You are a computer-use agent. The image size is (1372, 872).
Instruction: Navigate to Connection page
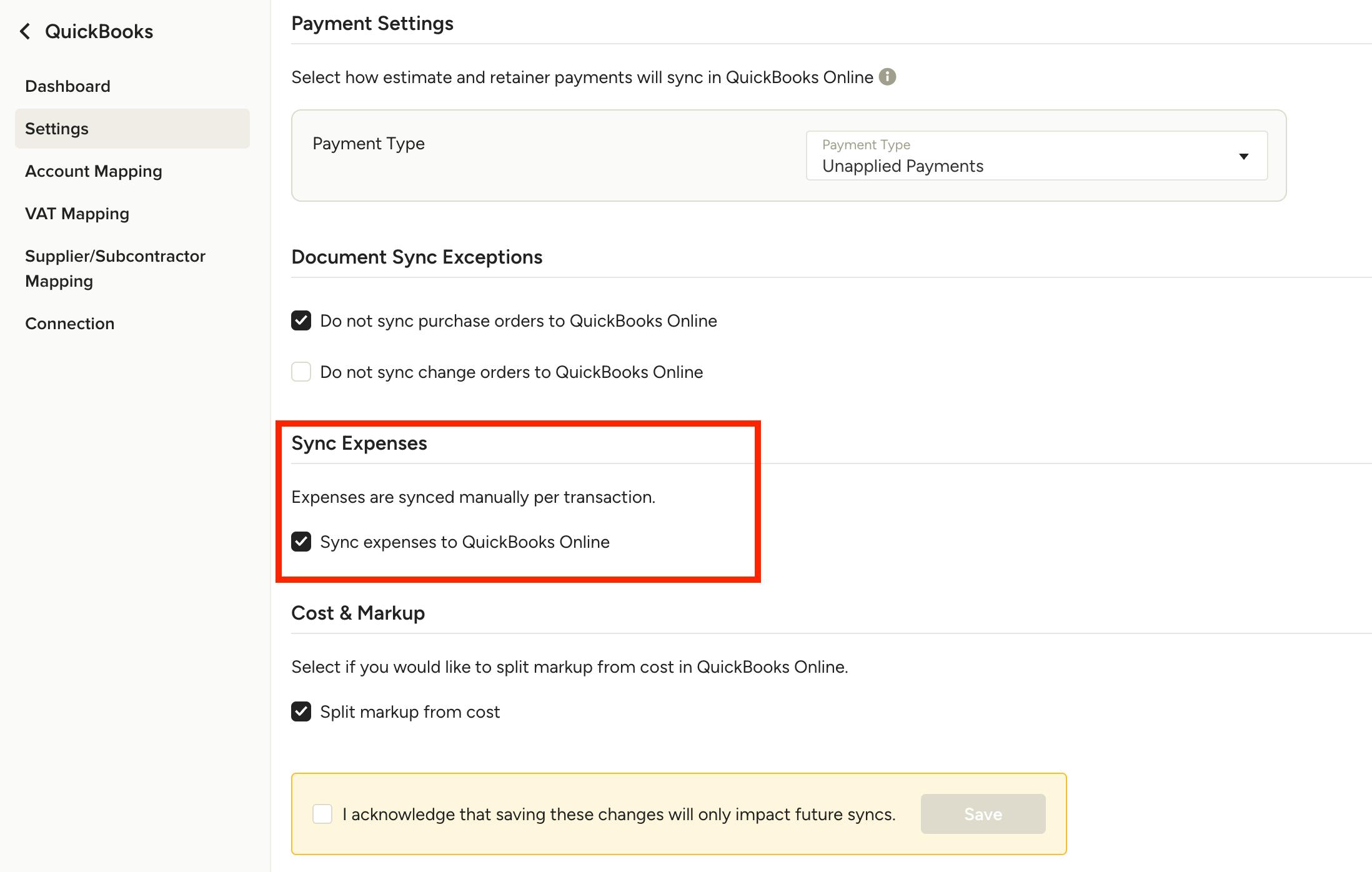(x=70, y=324)
